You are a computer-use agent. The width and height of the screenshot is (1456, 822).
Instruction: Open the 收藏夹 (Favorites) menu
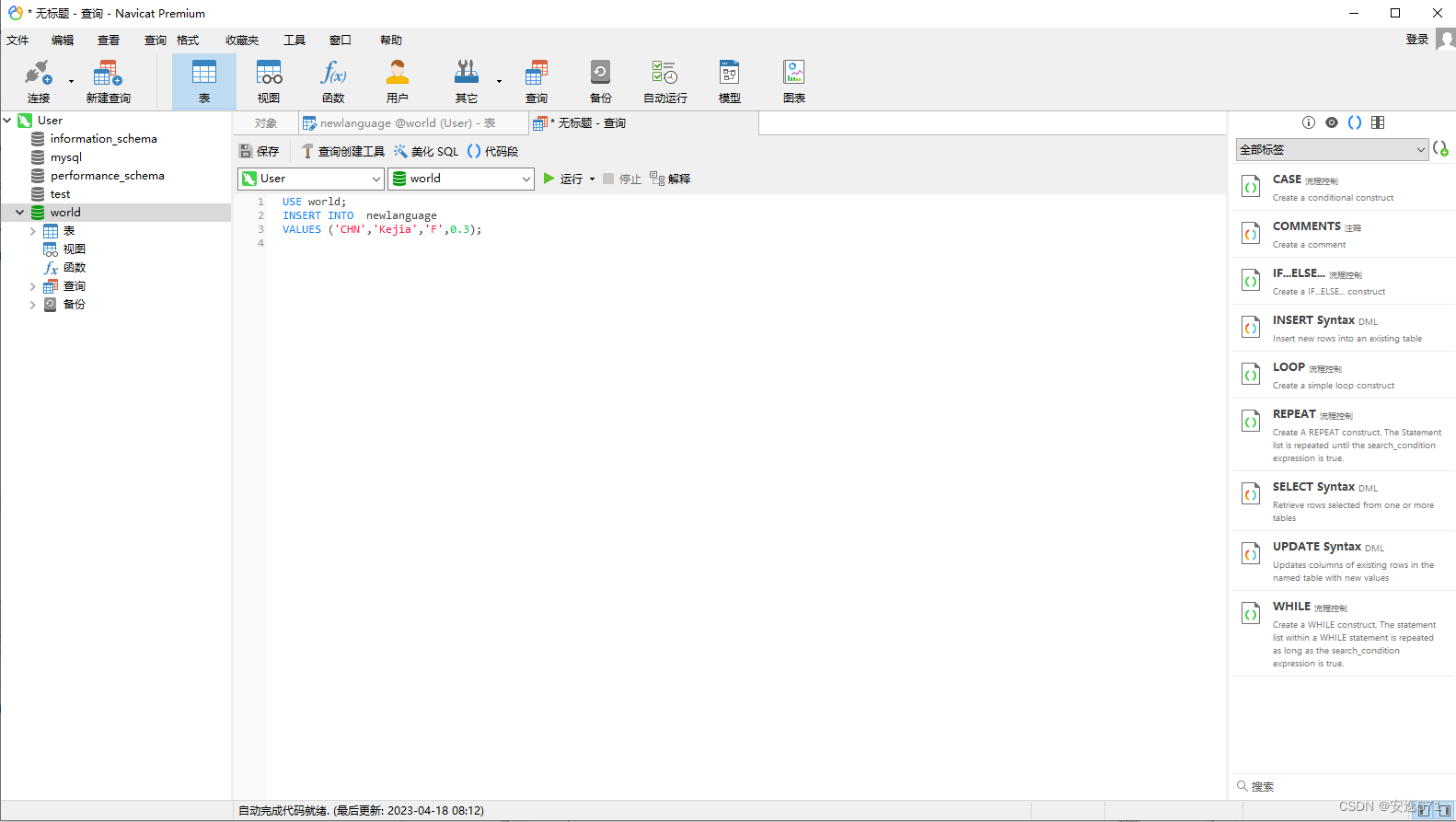point(242,41)
